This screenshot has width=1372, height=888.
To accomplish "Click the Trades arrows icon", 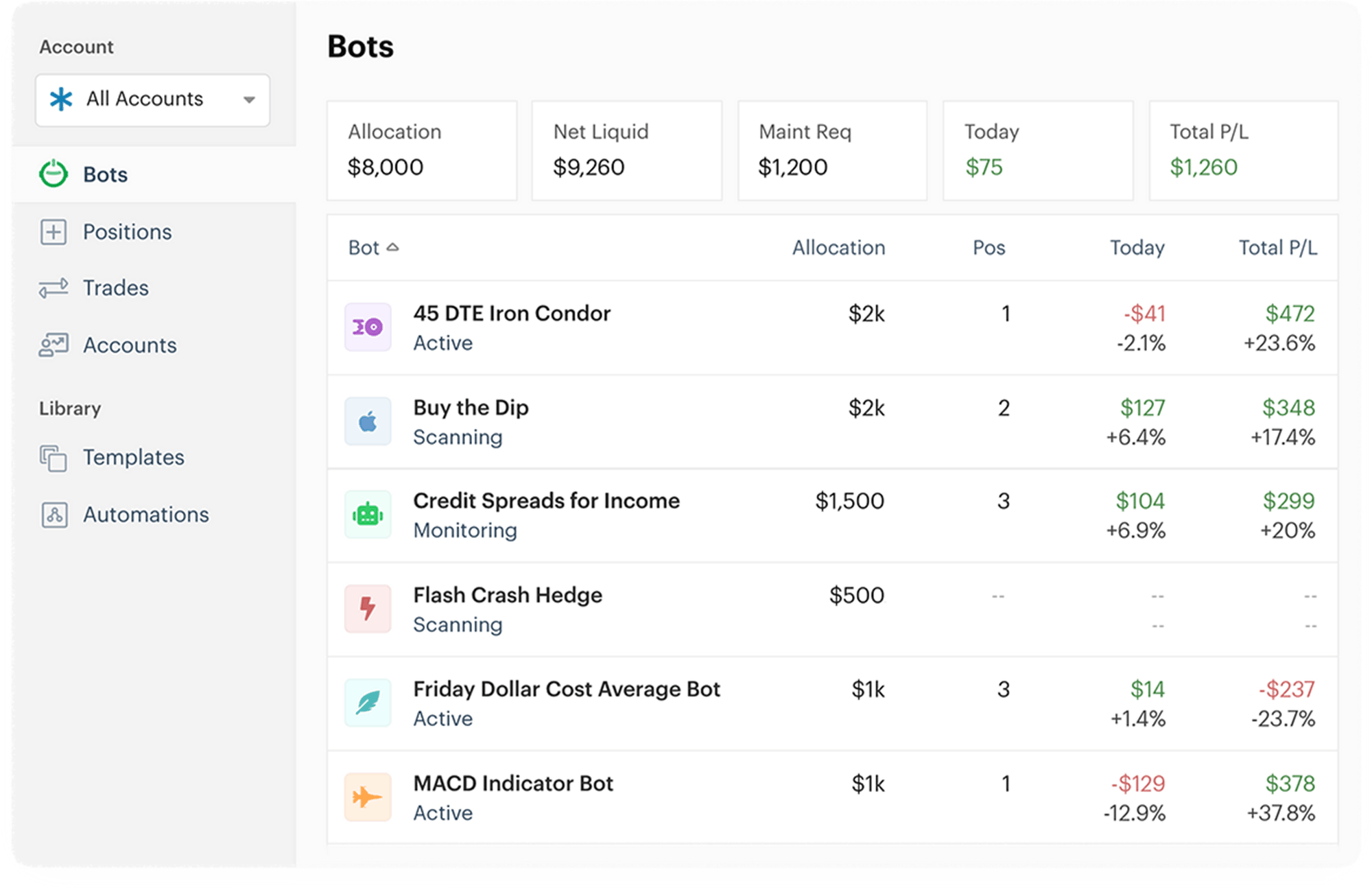I will (55, 288).
